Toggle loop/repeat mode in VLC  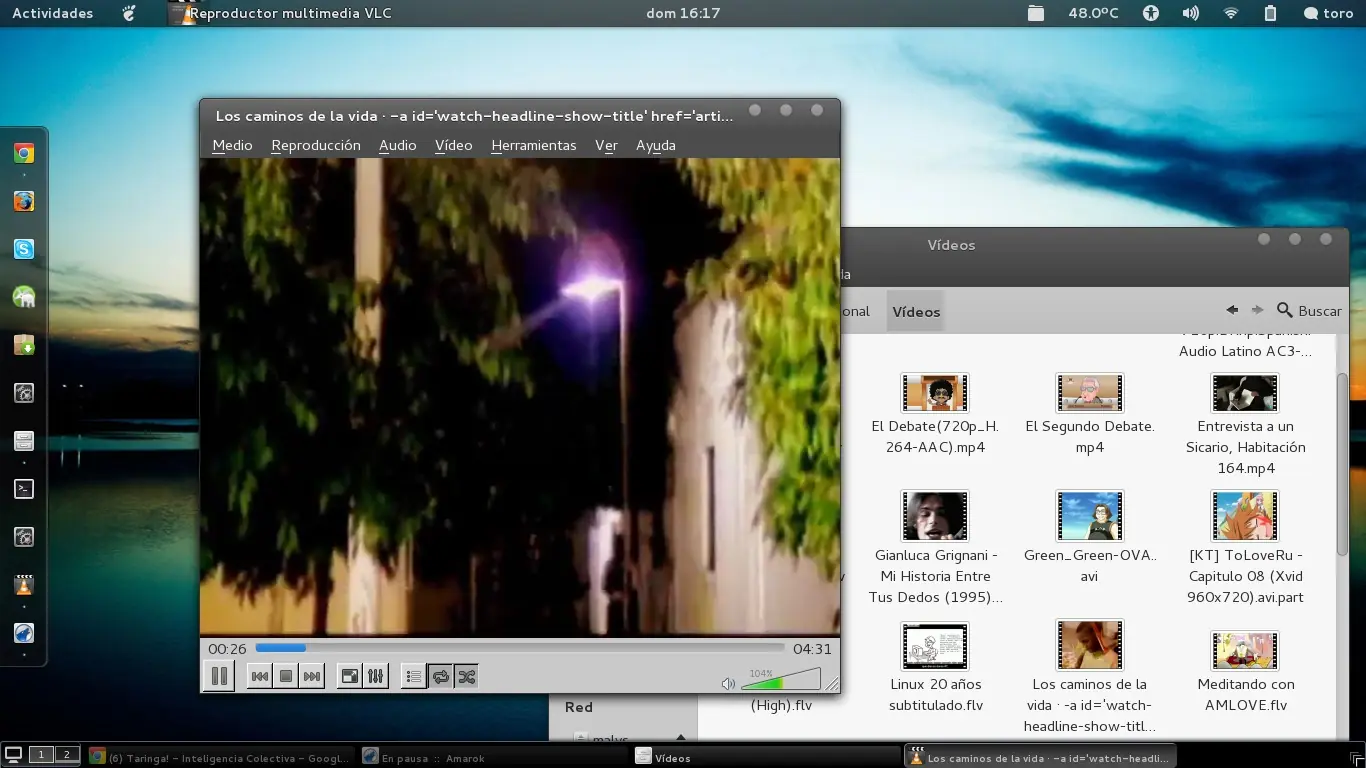(440, 677)
